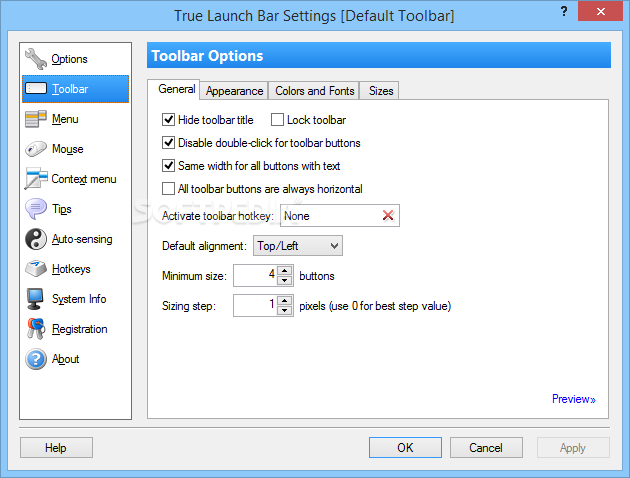The width and height of the screenshot is (630, 478).
Task: Select the Toolbar label in the sidebar
Action: point(70,89)
